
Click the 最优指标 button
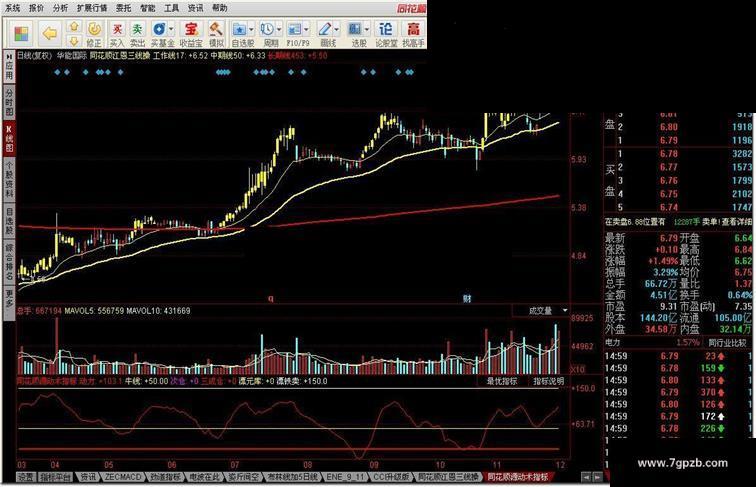point(502,381)
